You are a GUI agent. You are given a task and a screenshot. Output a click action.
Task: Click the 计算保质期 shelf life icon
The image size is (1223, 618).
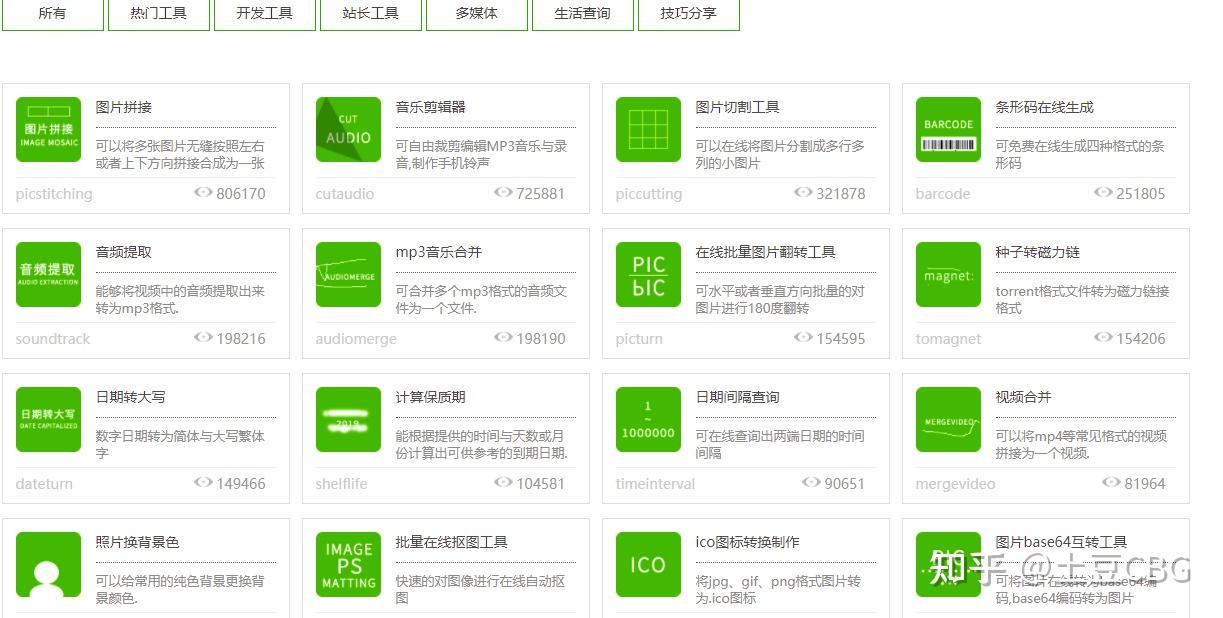tap(348, 419)
